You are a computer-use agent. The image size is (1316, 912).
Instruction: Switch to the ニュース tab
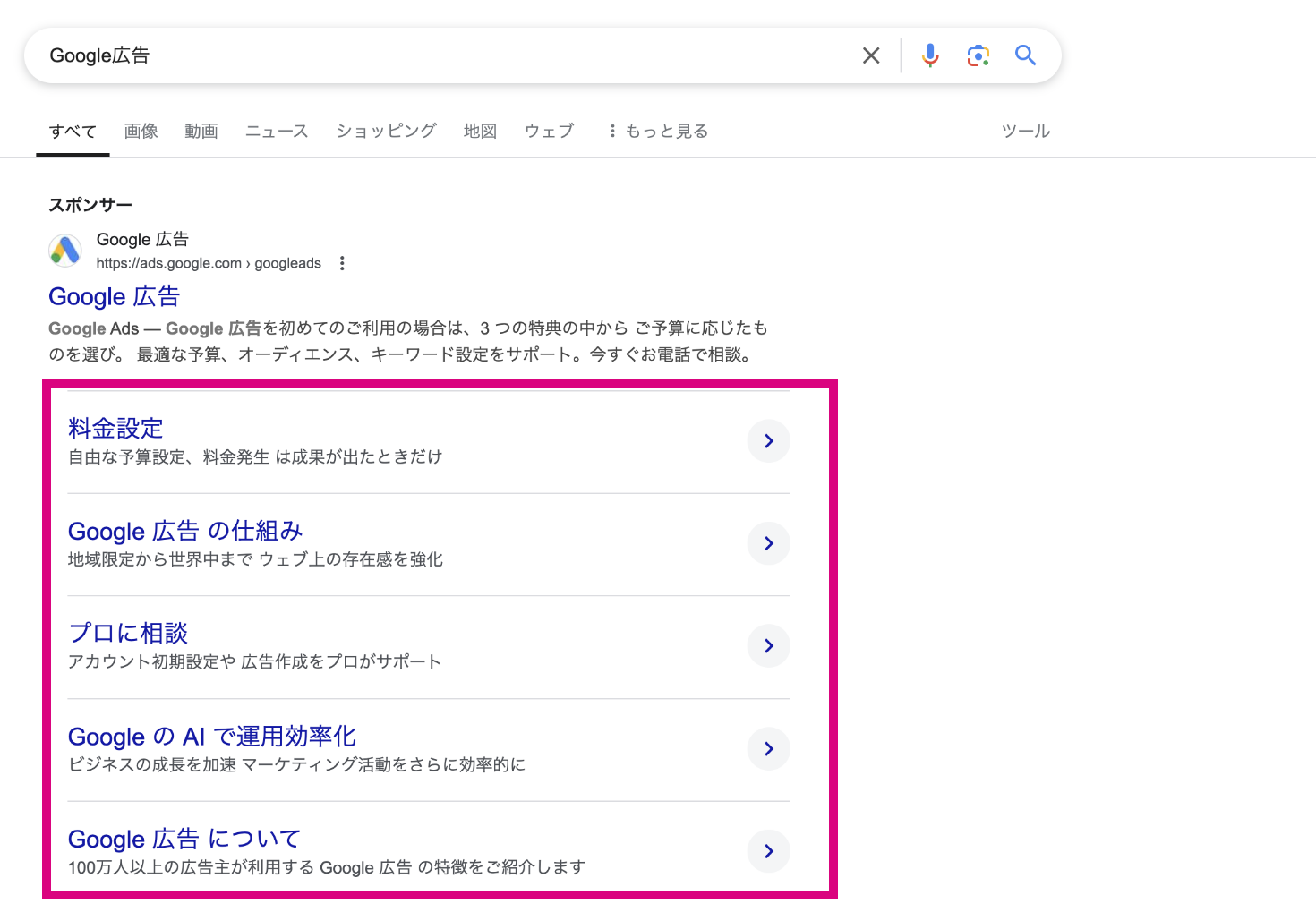(277, 132)
